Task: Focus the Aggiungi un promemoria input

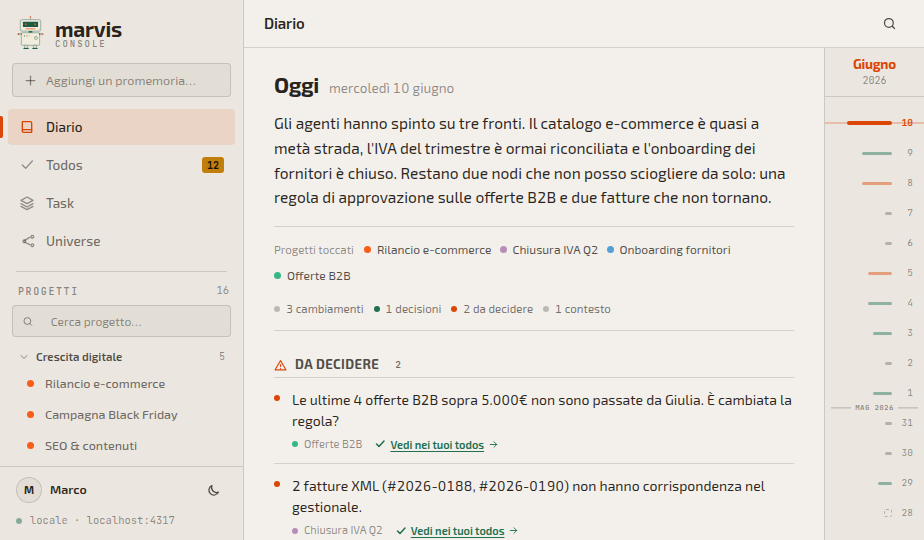Action: (x=121, y=80)
